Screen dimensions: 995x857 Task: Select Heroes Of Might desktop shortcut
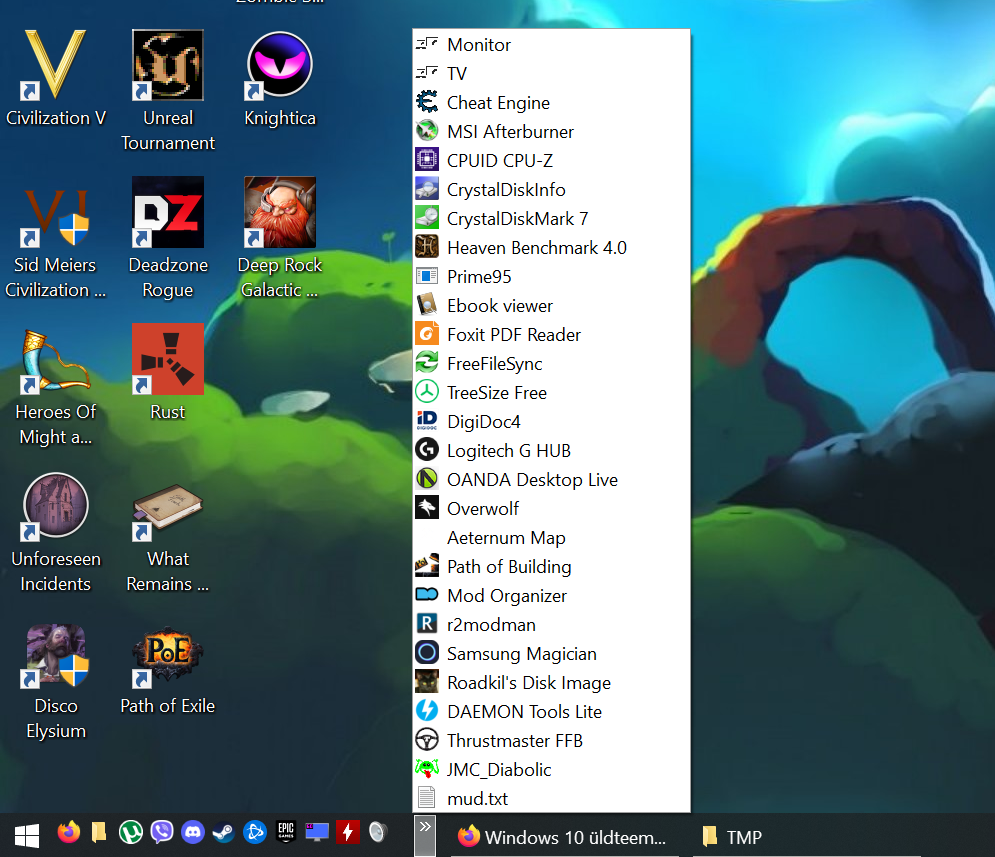coord(56,386)
